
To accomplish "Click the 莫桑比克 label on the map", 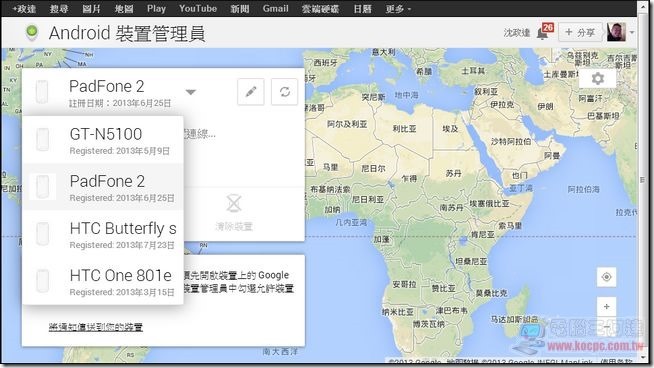I will coord(492,293).
